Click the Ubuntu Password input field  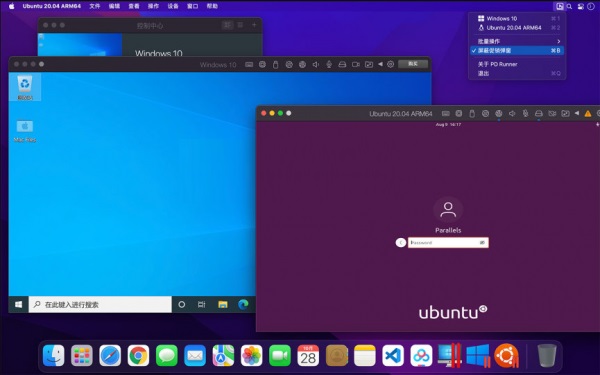[x=448, y=243]
